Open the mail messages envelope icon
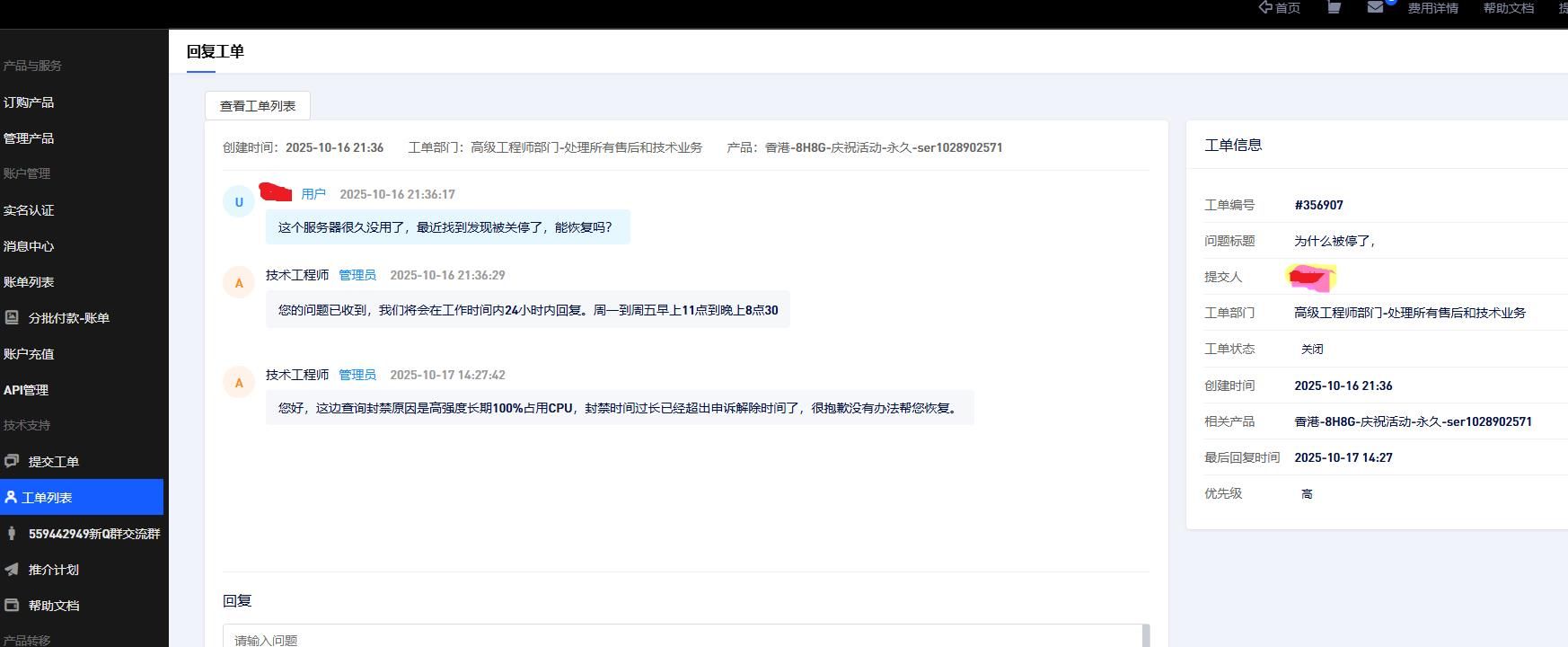The height and width of the screenshot is (647, 1568). (1375, 7)
